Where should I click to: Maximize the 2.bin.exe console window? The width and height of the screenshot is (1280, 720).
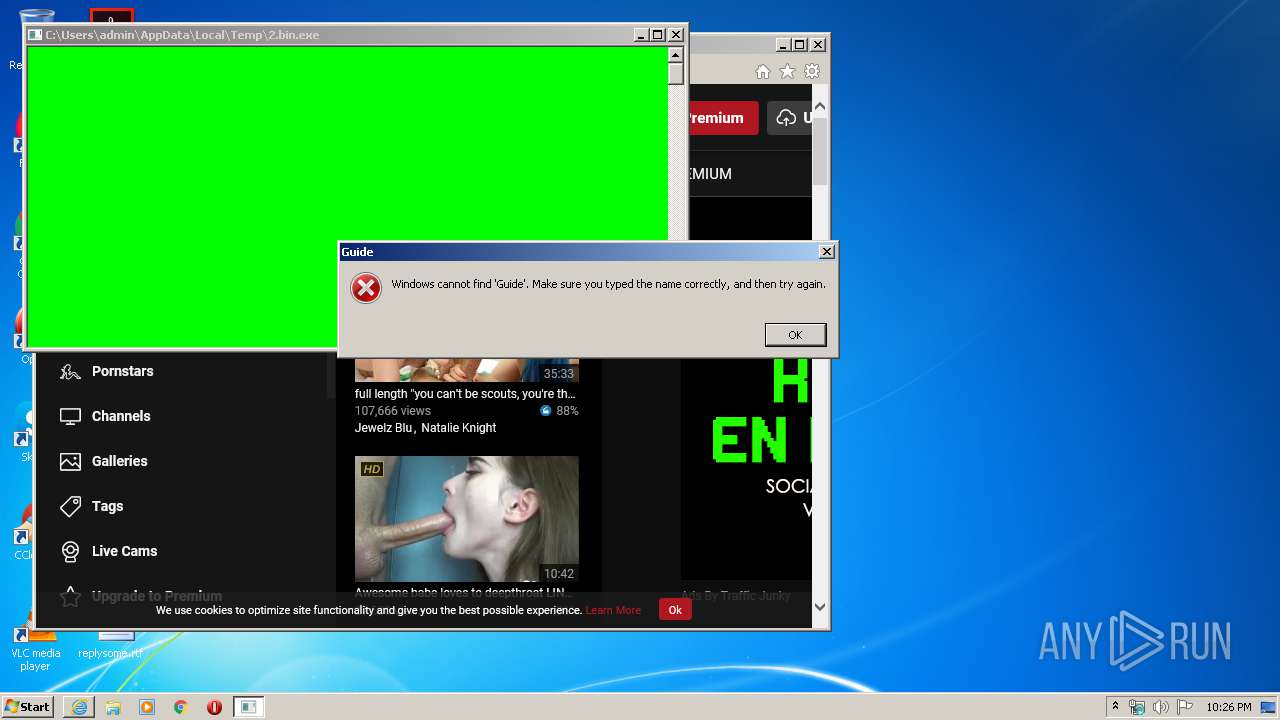pyautogui.click(x=658, y=35)
